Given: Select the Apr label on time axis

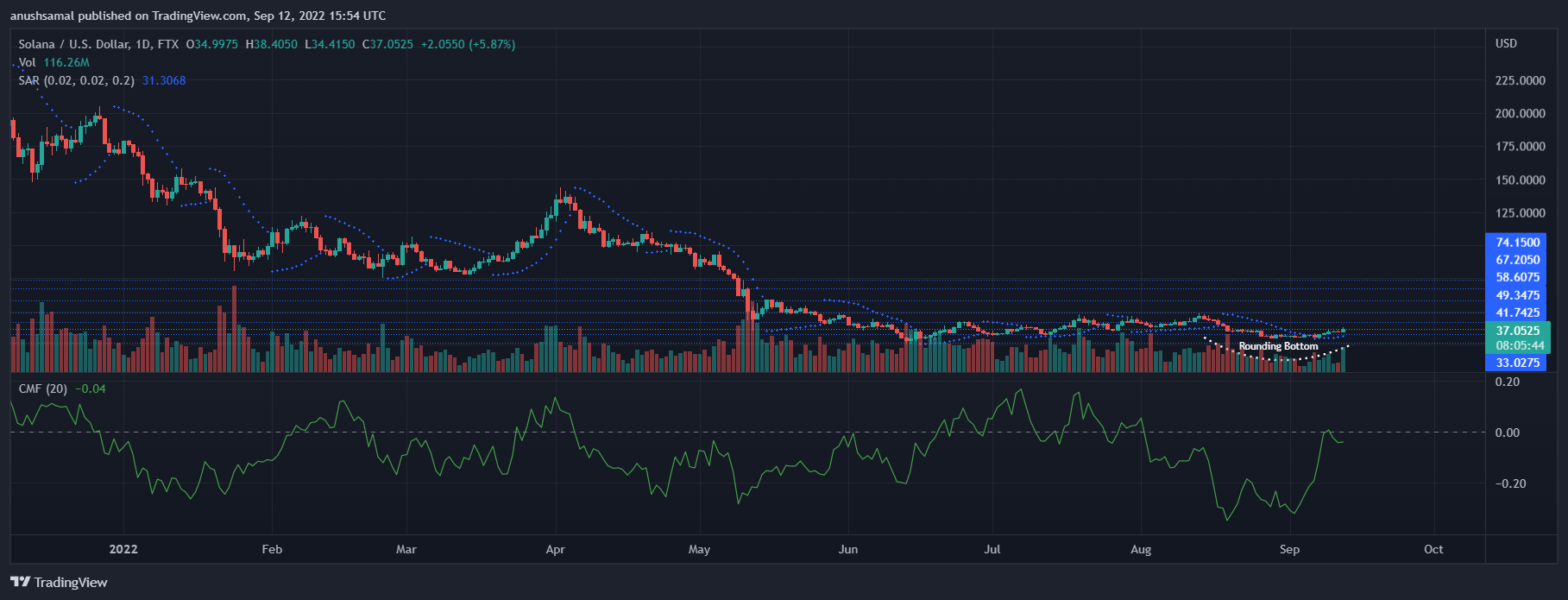Looking at the screenshot, I should tap(555, 549).
